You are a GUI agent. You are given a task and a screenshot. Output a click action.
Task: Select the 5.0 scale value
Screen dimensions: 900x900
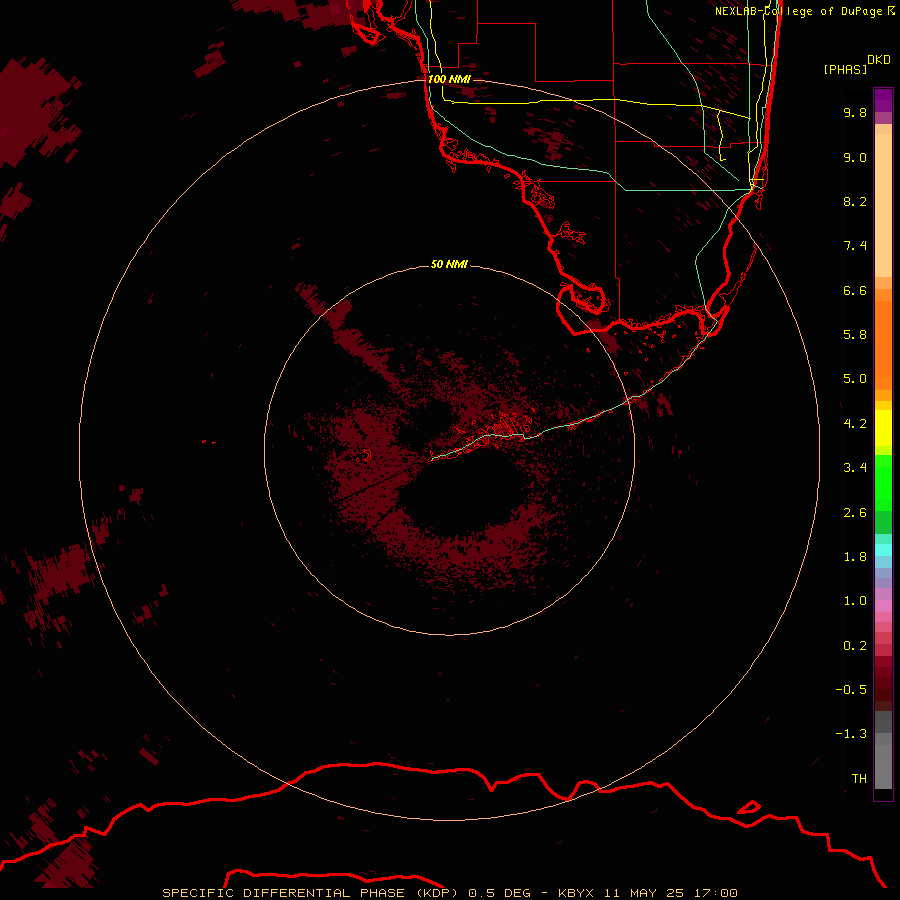tap(855, 379)
